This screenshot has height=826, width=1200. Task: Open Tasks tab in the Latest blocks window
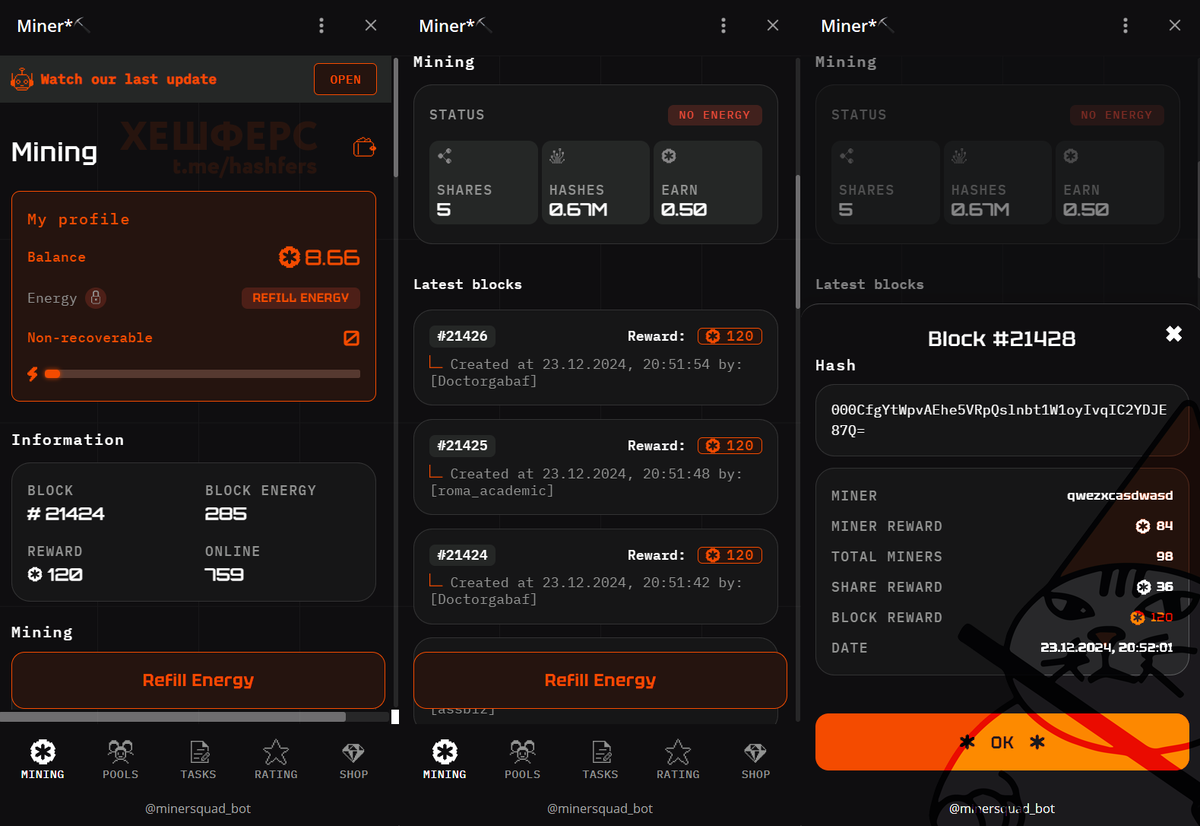tap(600, 760)
